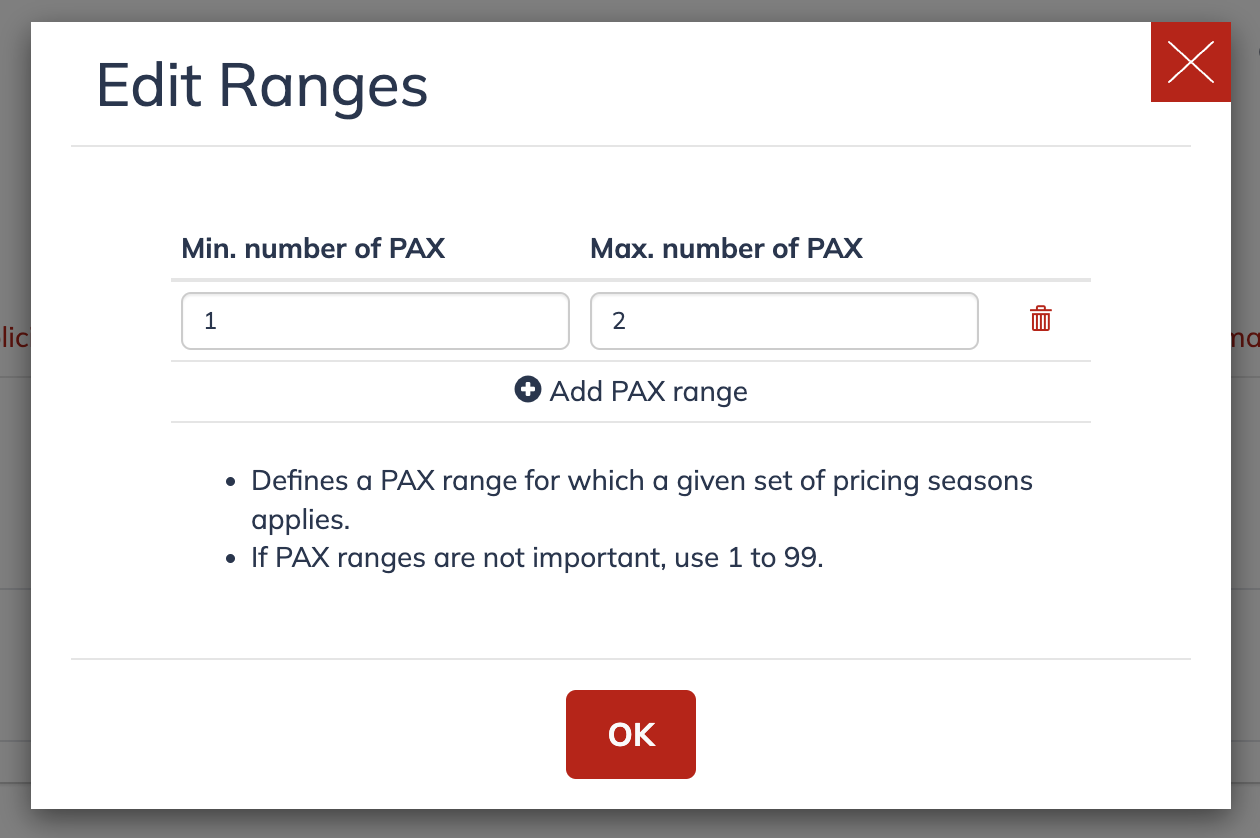Click the blank dialog area beside OK button
Image resolution: width=1260 pixels, height=838 pixels.
coord(900,734)
